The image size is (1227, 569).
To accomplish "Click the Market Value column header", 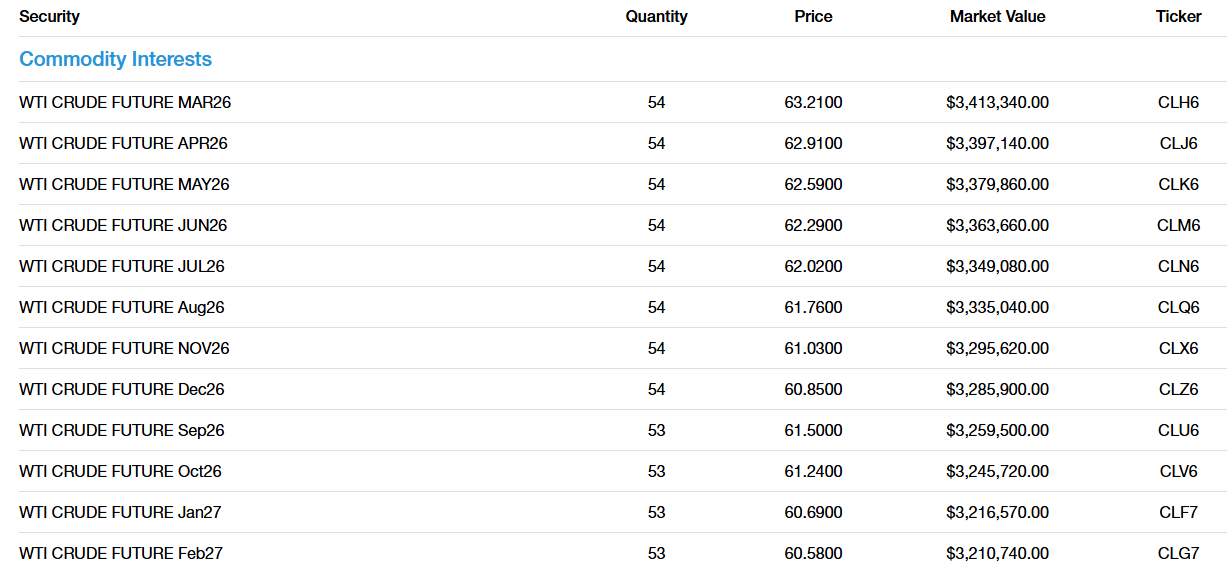I will tap(997, 16).
